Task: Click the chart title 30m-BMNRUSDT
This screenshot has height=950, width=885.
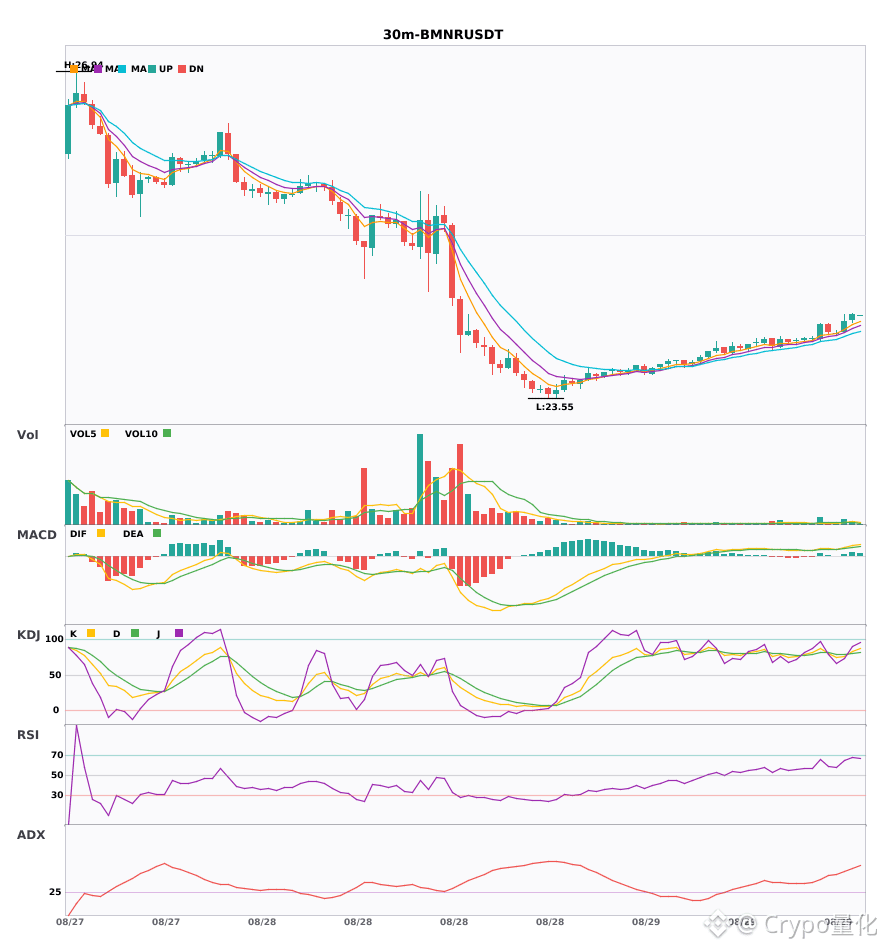Action: pyautogui.click(x=443, y=35)
